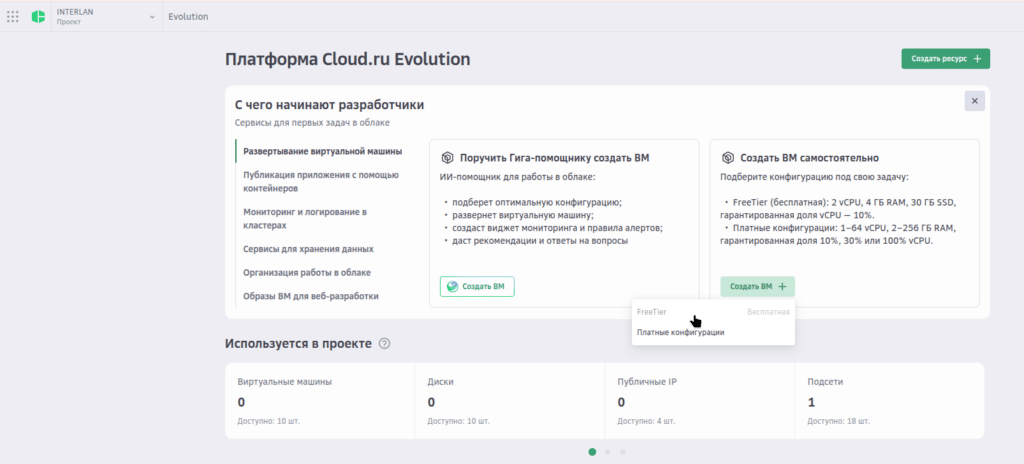Click the Сервисы для первых задач в облаке subtitle
This screenshot has height=464, width=1024.
tap(311, 122)
